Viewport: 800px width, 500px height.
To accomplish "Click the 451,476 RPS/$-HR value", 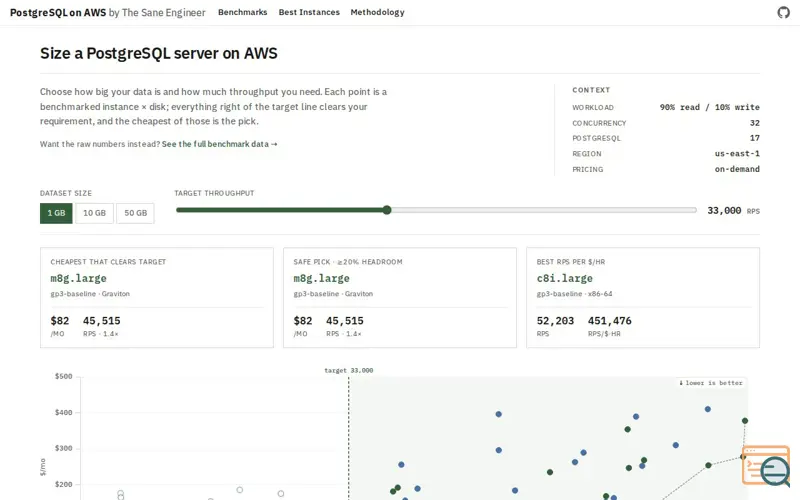I will click(610, 321).
